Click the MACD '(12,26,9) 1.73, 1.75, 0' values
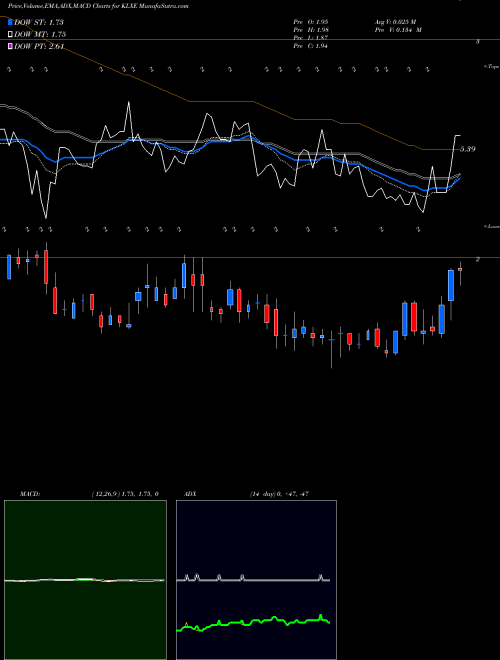The image size is (500, 660). (125, 494)
